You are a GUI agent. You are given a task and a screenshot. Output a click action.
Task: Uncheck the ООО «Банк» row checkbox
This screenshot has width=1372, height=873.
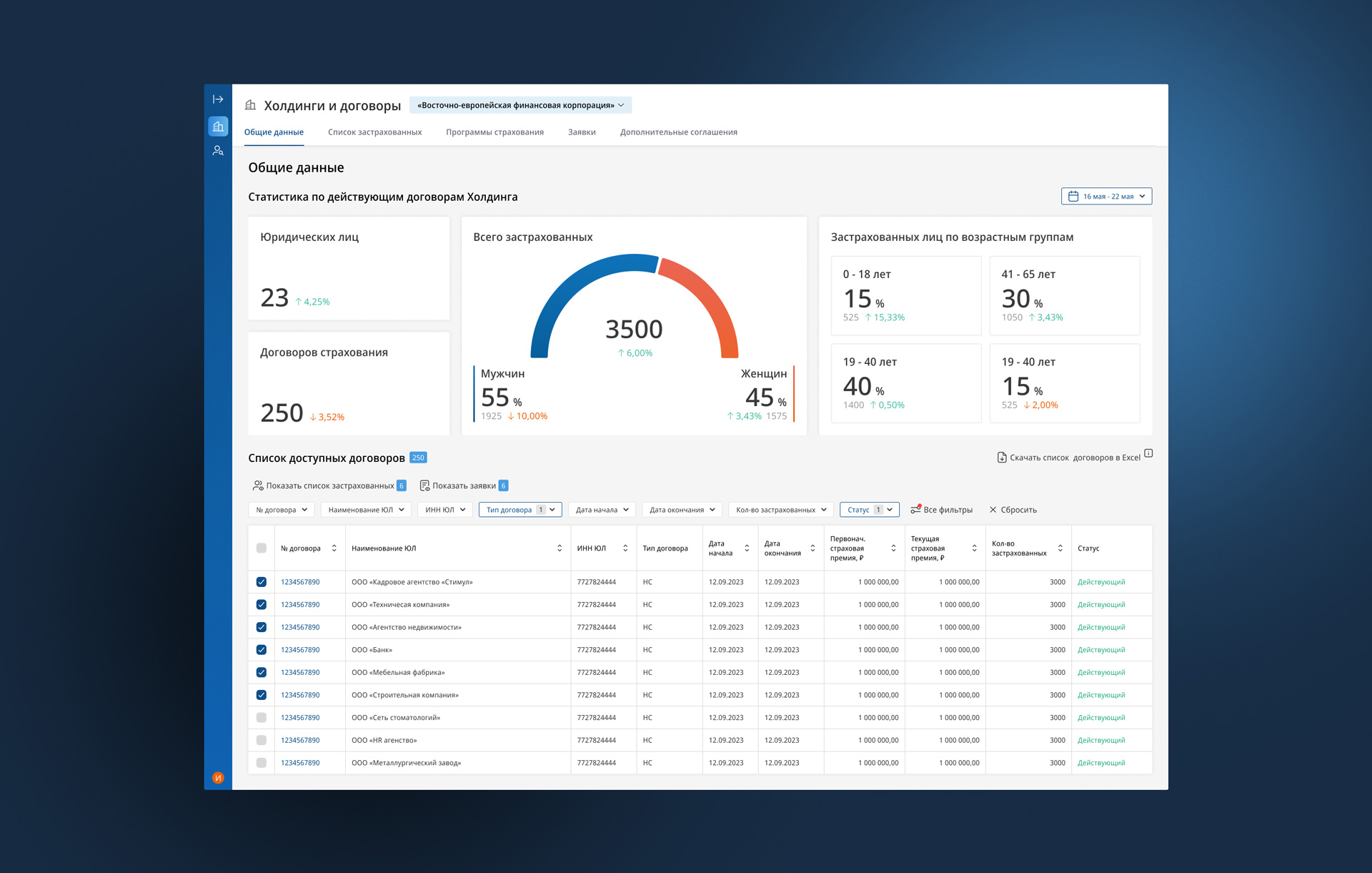262,650
